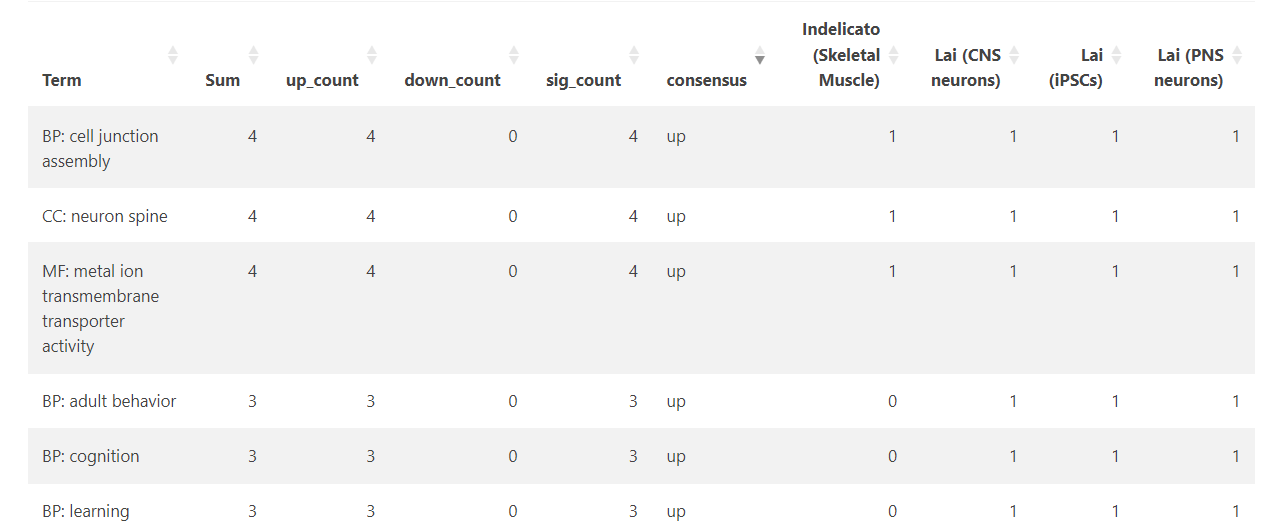Click sort arrows for Sum column
The width and height of the screenshot is (1265, 527).
tap(253, 55)
